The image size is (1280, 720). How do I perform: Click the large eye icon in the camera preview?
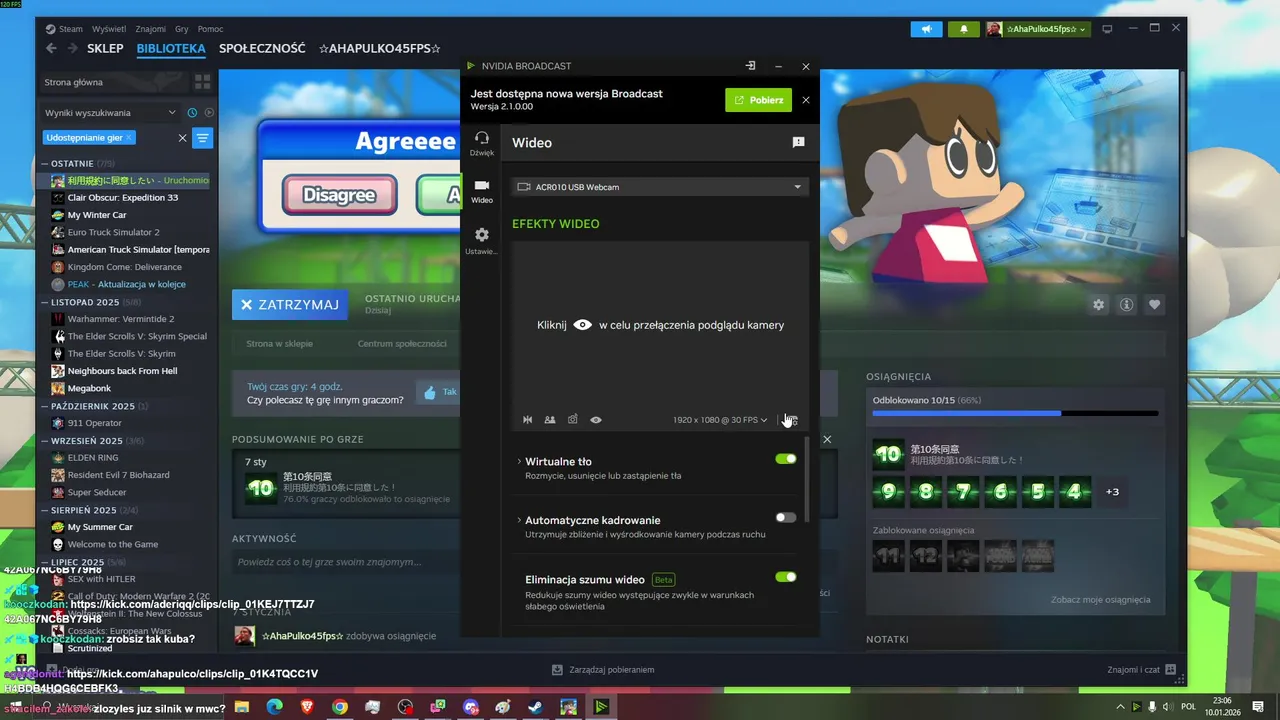[x=583, y=325]
